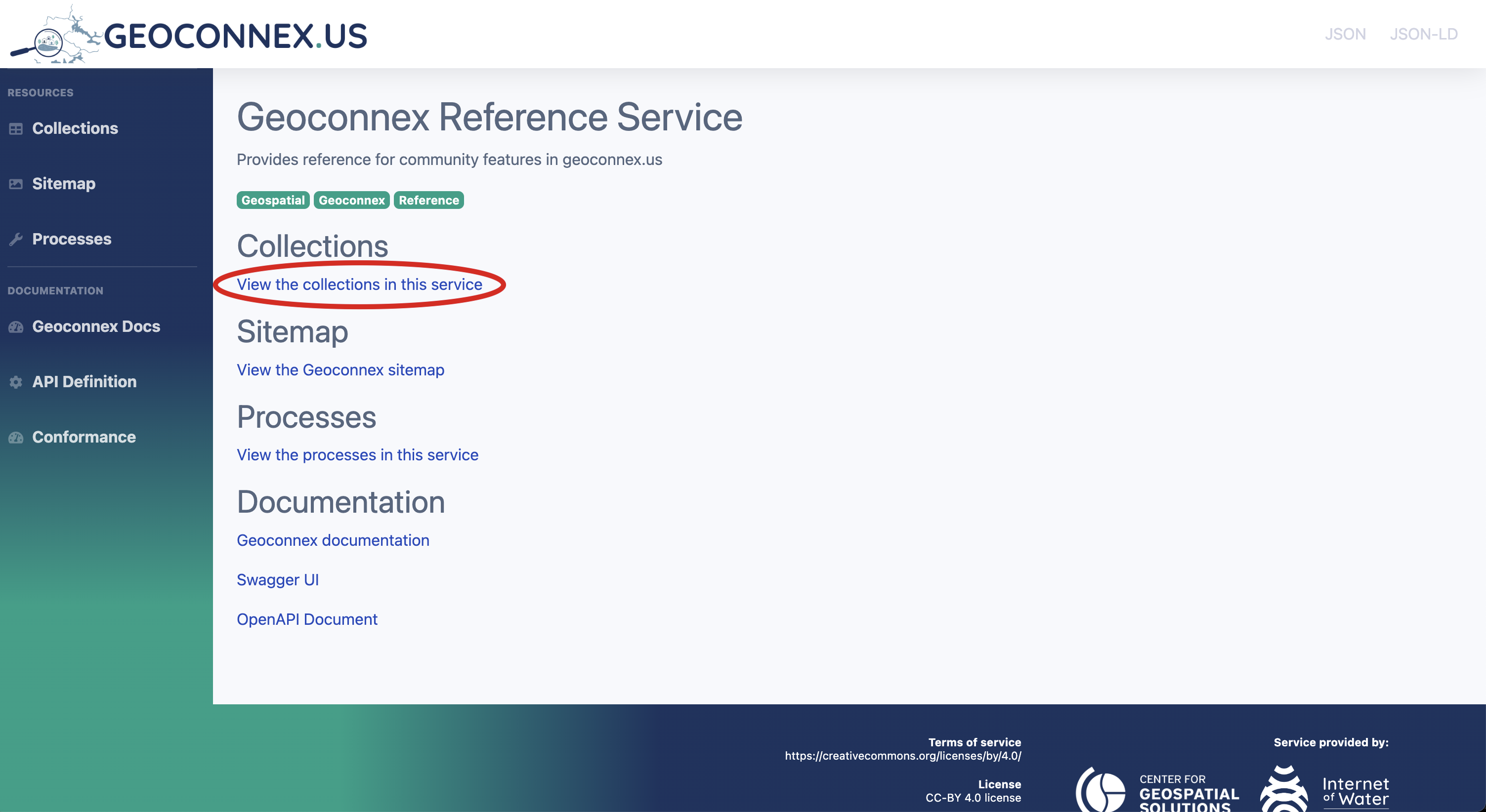Open the OpenAPI Document link
Screen dimensions: 1486x812
click(x=307, y=619)
